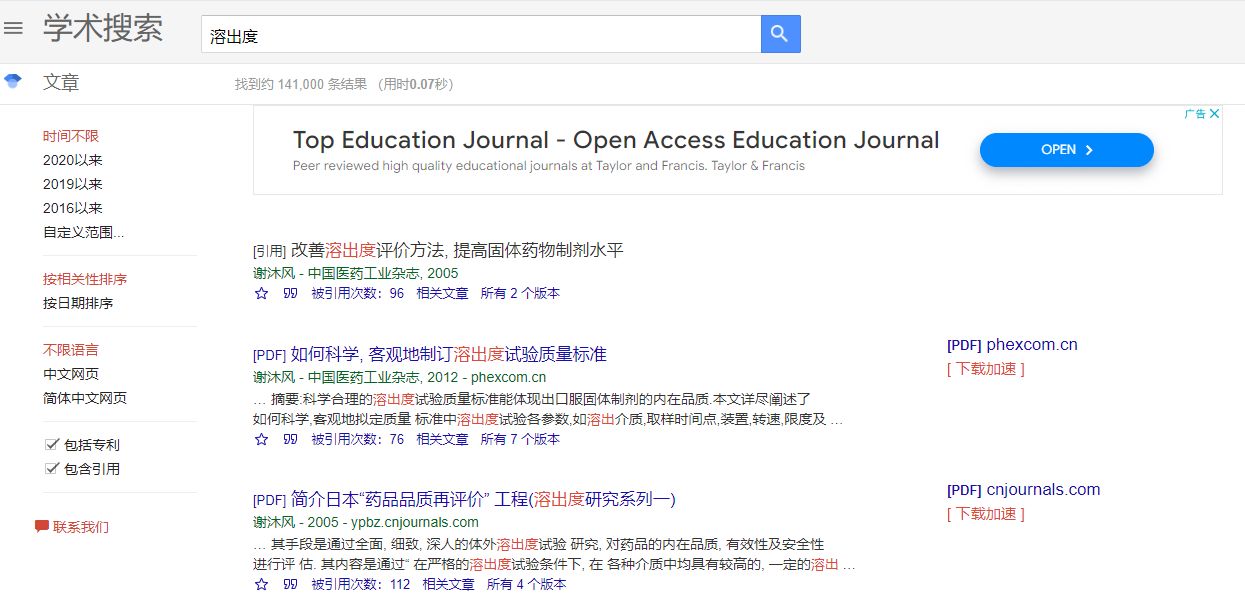The image size is (1245, 601).
Task: Open result title 改善溶出度评价方法
Action: tap(457, 250)
